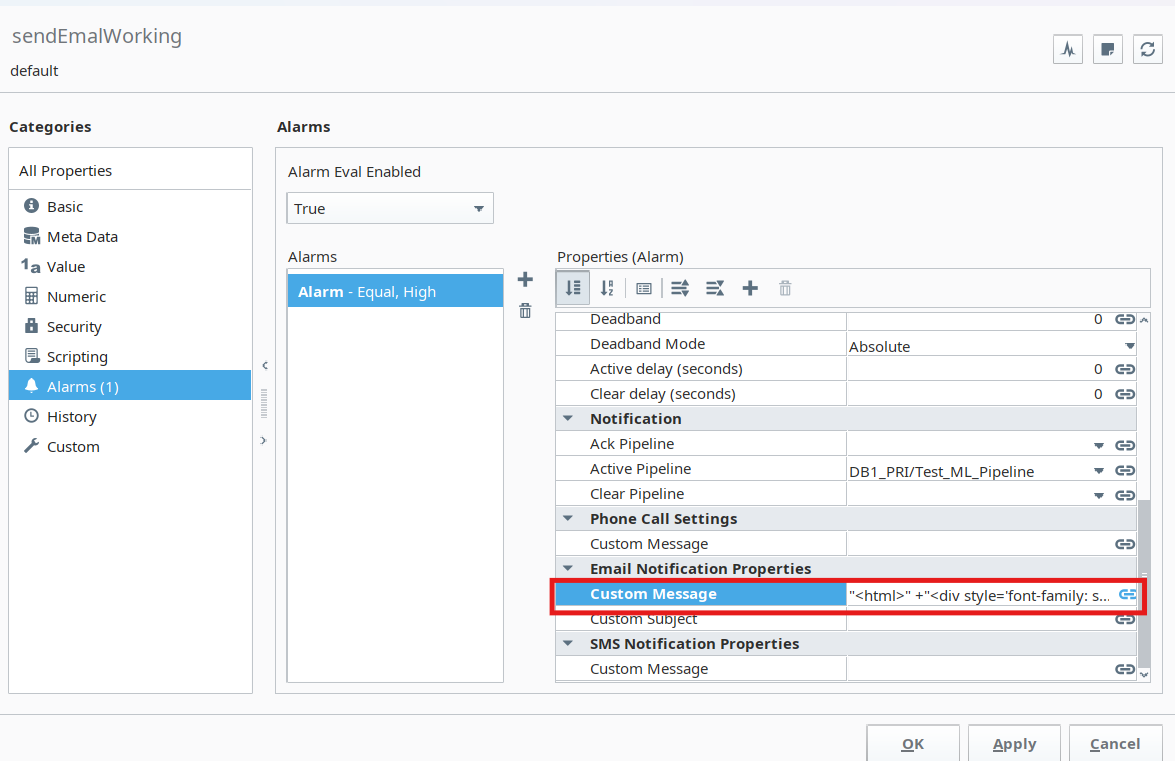This screenshot has height=761, width=1175.
Task: Open the tag diagnostics waveform icon
Action: (x=1068, y=50)
